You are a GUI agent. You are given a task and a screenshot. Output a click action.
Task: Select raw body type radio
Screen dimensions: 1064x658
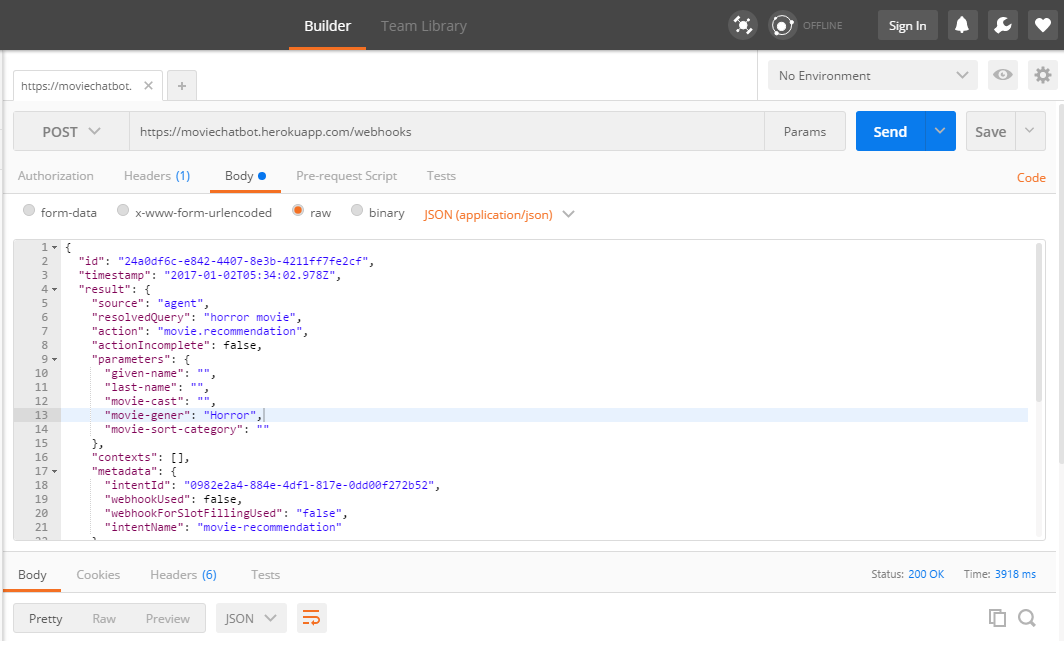tap(298, 210)
